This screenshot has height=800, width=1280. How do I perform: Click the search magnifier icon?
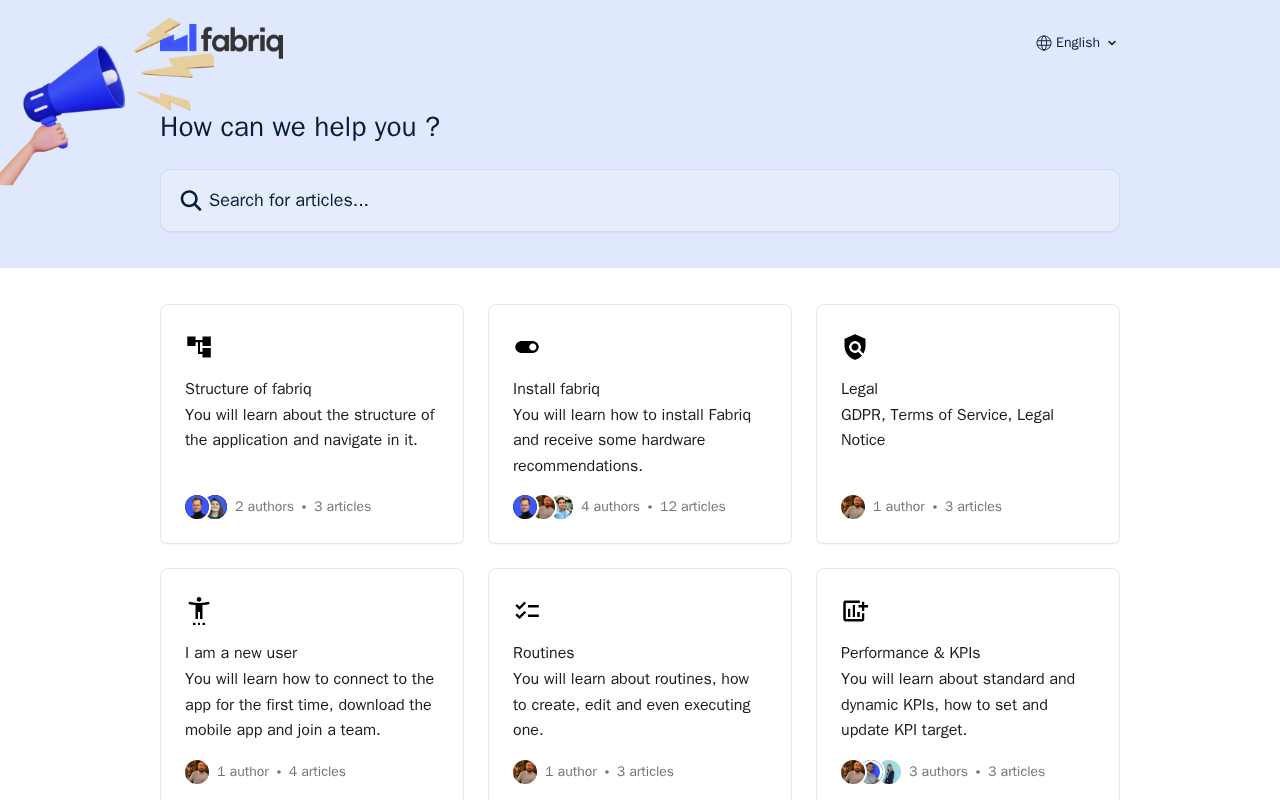pyautogui.click(x=191, y=201)
